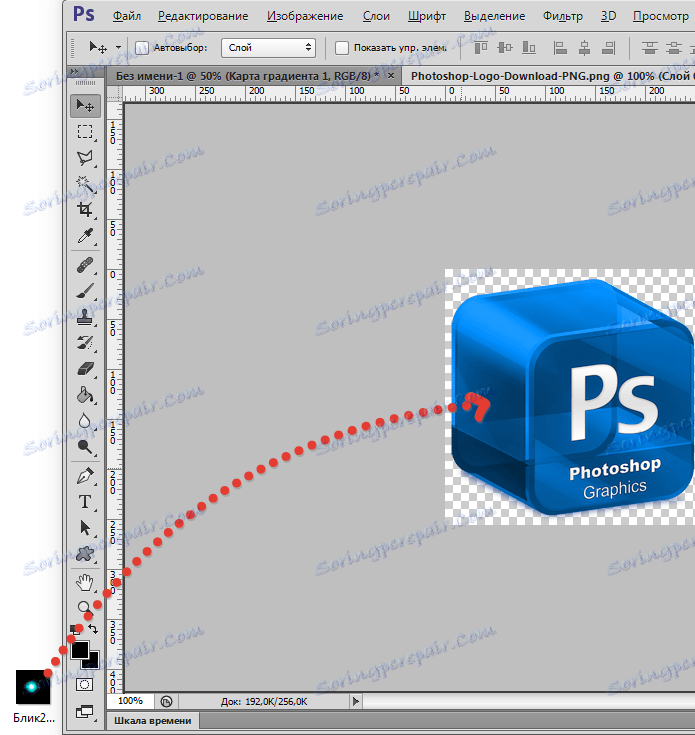Screen dimensions: 695x735
Task: Enable Показать упр. элем. checkbox
Action: [342, 48]
